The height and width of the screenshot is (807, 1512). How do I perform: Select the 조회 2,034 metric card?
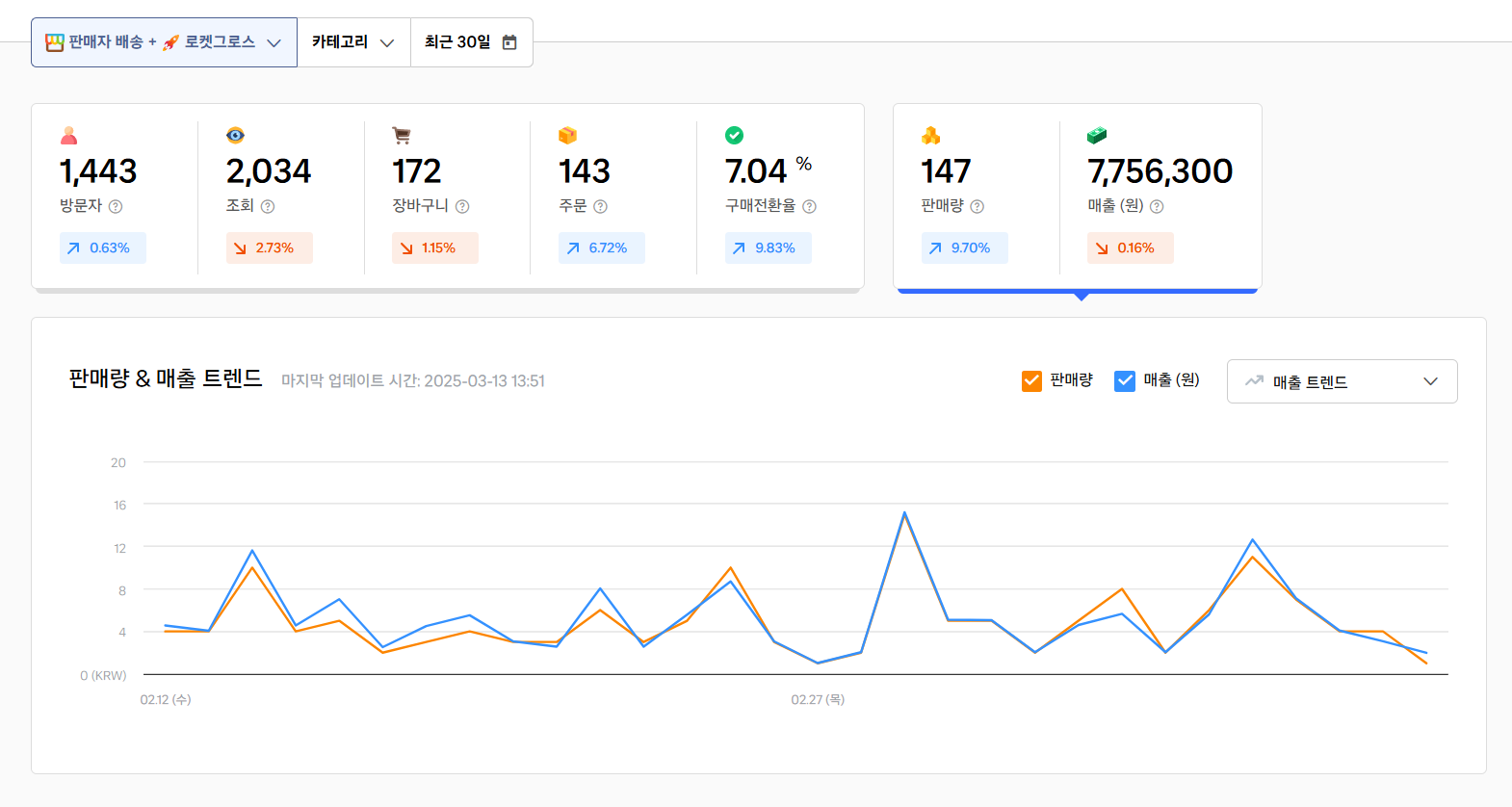tap(281, 197)
